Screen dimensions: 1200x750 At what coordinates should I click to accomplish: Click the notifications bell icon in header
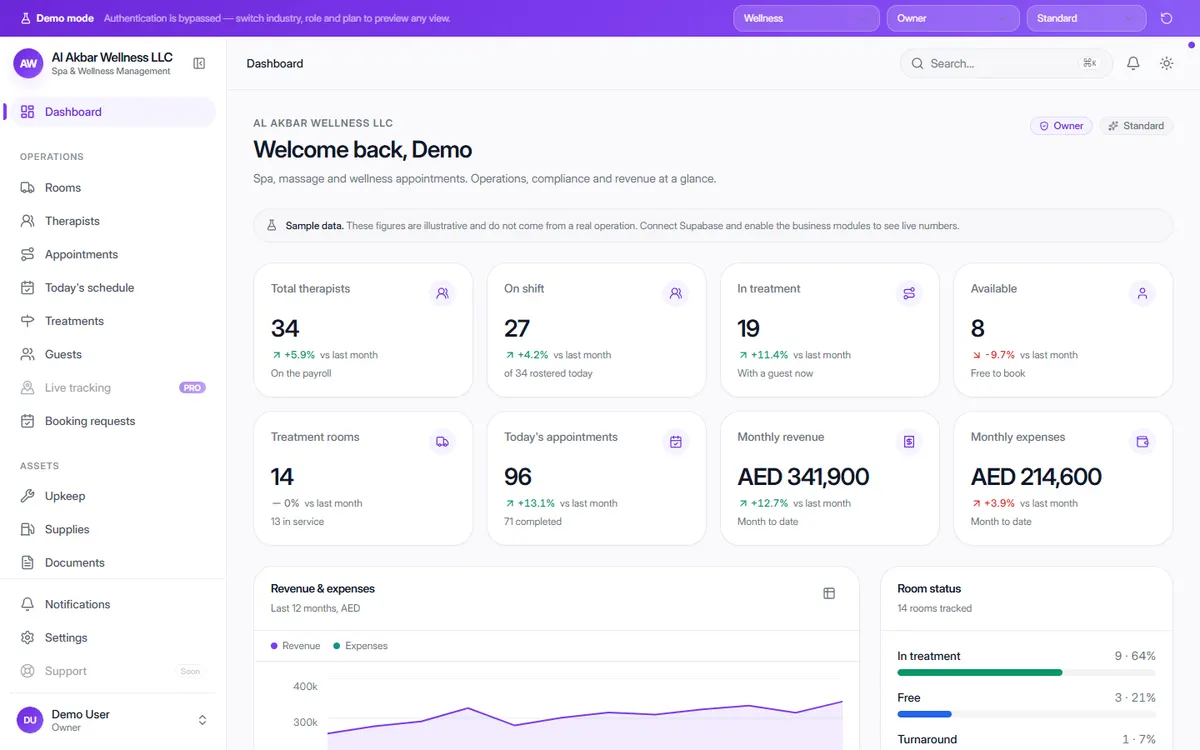1133,63
